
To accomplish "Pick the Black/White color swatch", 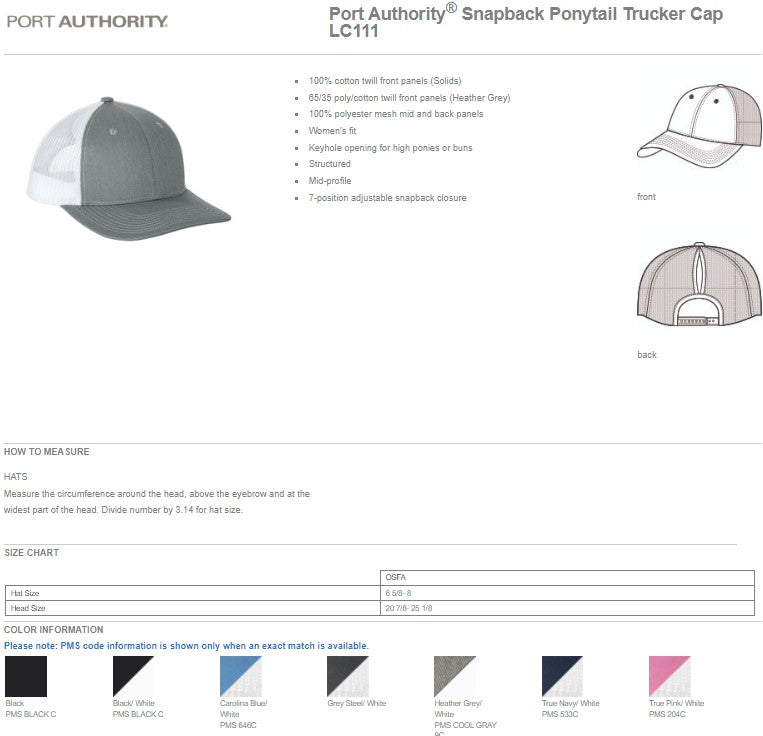I will [133, 676].
